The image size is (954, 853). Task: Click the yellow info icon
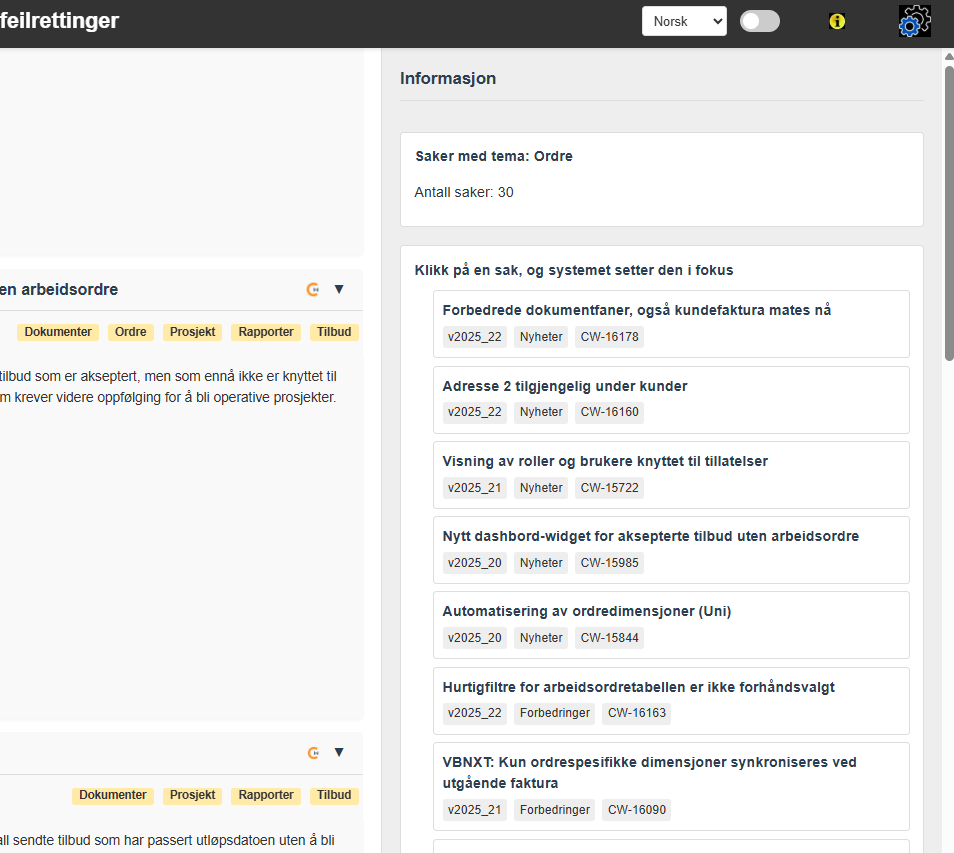pos(837,21)
